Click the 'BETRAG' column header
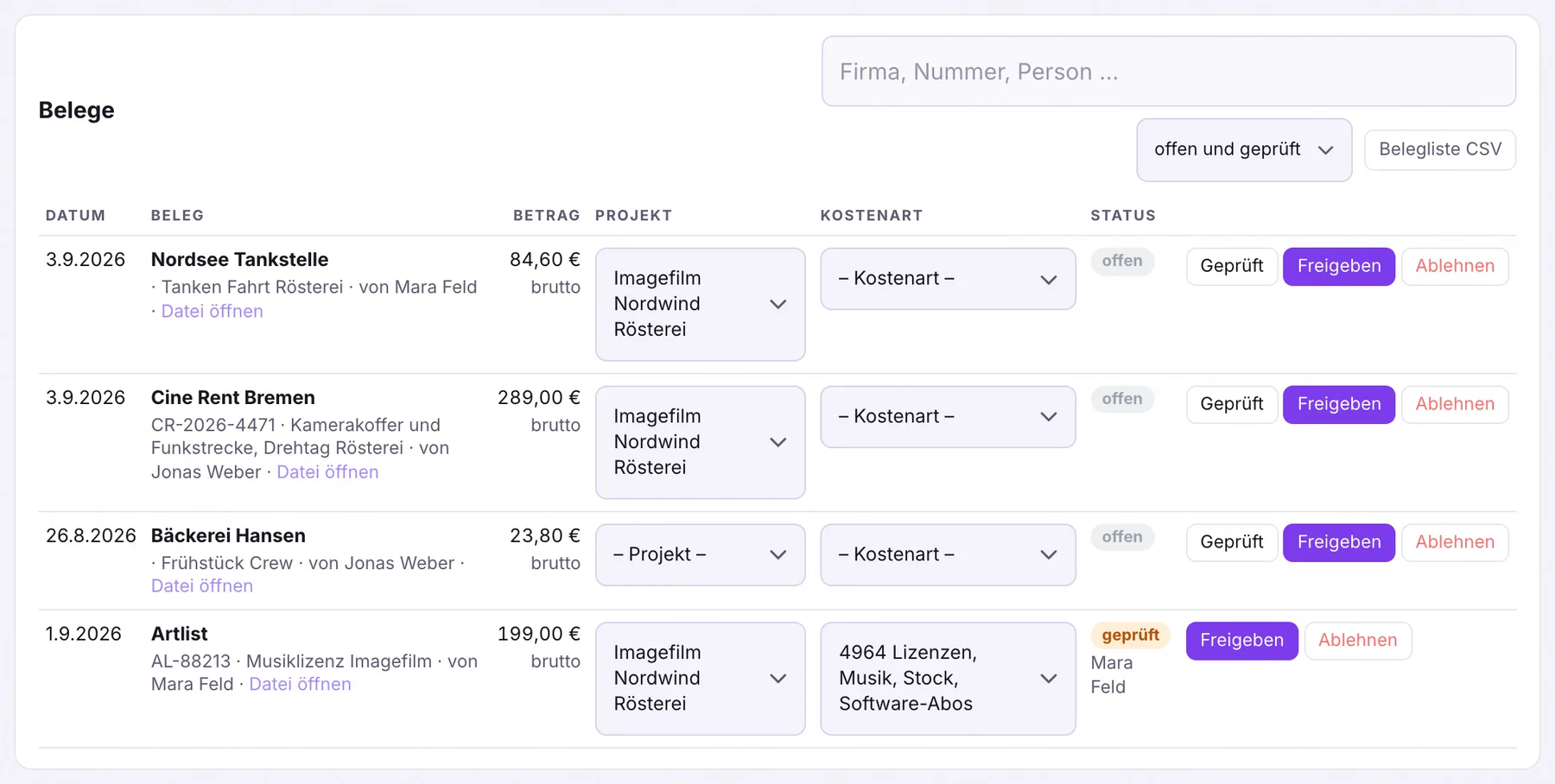The height and width of the screenshot is (784, 1555). 547,216
